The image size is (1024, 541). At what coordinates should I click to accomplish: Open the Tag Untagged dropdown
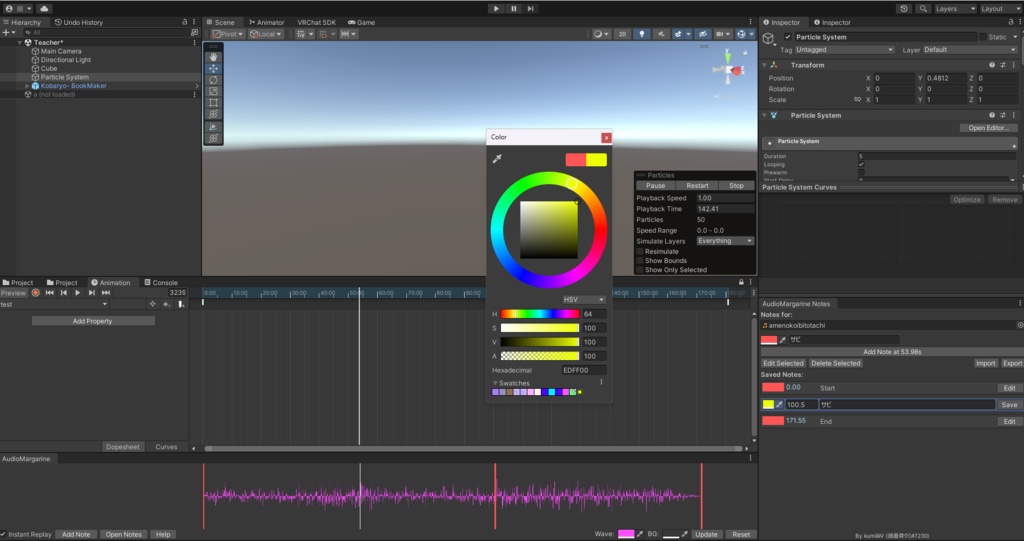click(x=844, y=50)
